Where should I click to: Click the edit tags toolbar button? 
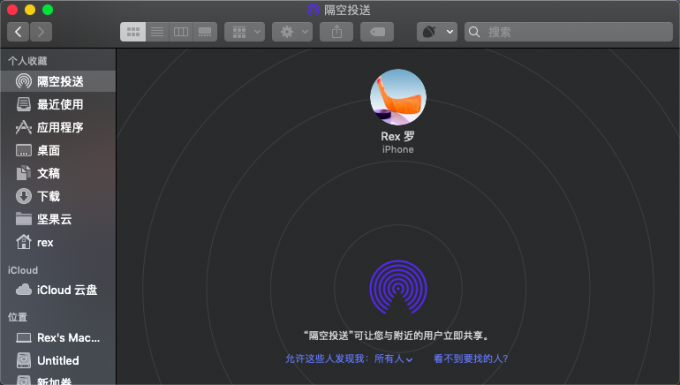click(377, 32)
